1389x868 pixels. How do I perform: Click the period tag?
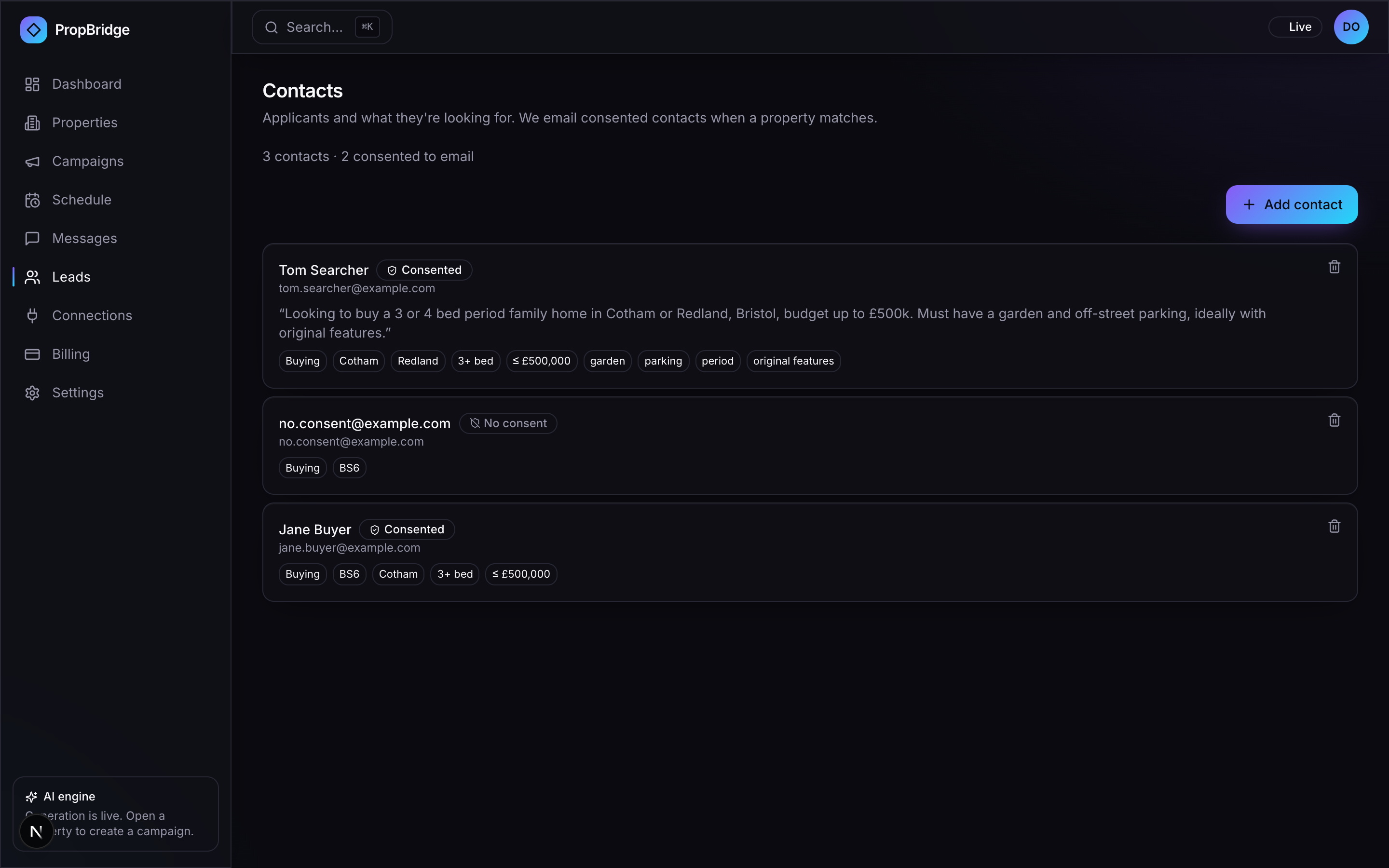pos(718,361)
